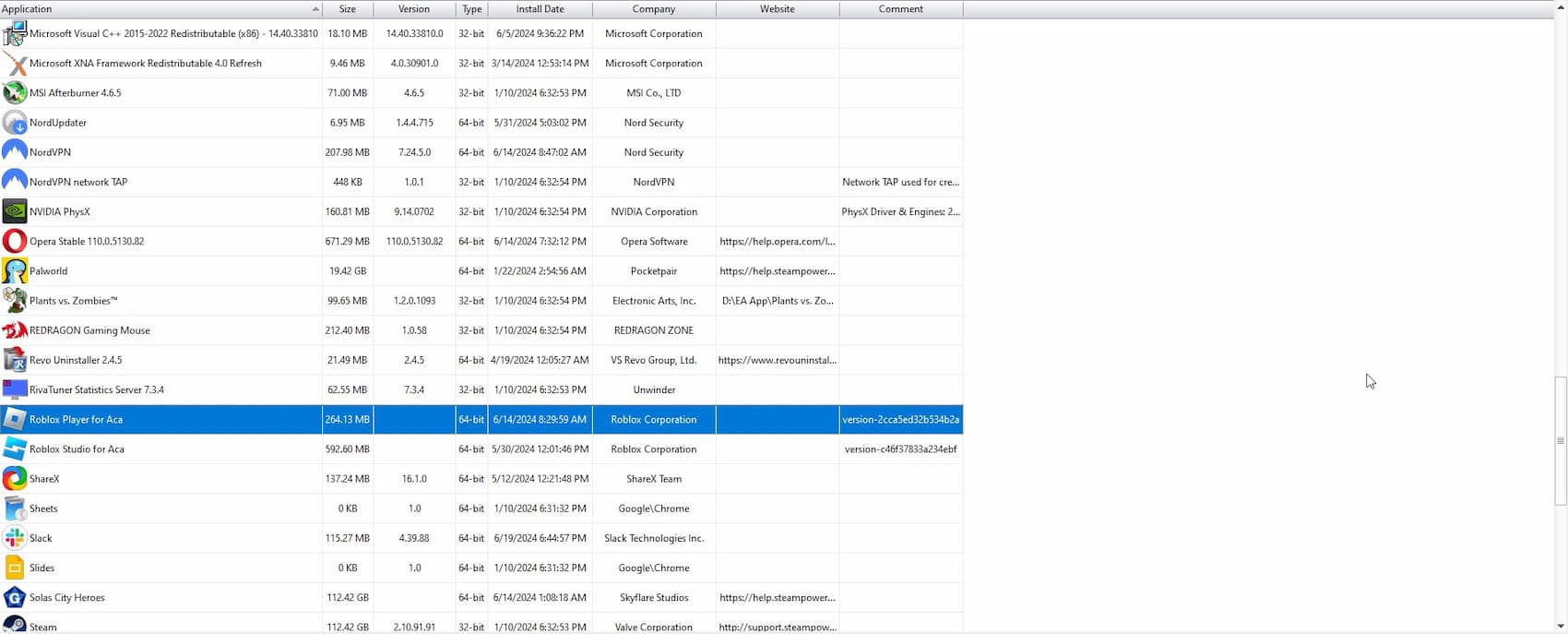Select 'Valve Corporation' company cell
The image size is (1568, 634).
tap(654, 627)
